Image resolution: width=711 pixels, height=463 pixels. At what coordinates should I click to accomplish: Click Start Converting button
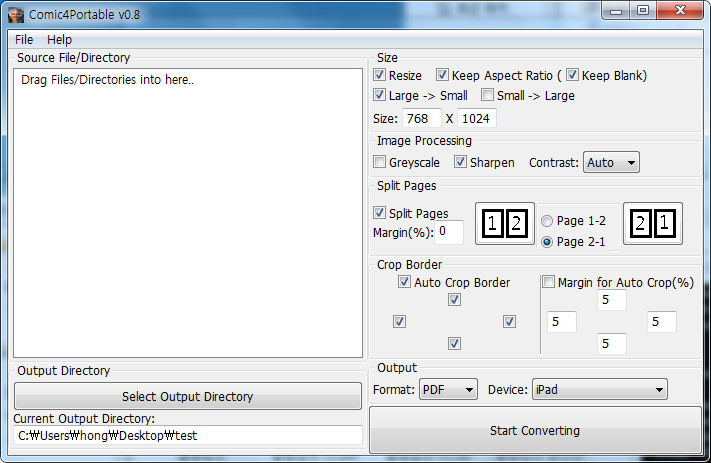535,430
